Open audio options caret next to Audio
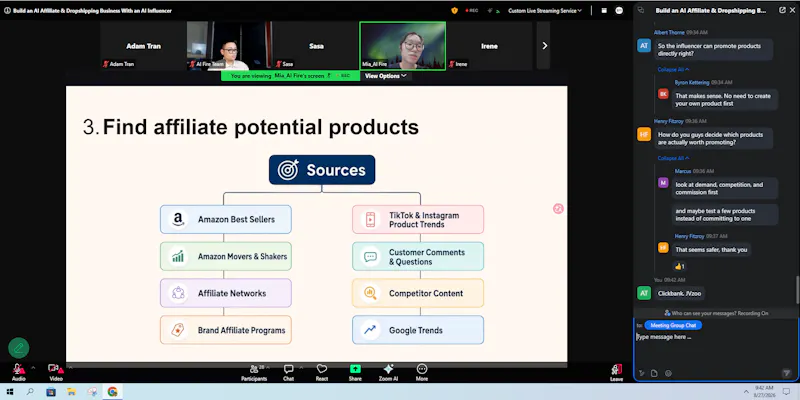Viewport: 800px width, 400px height. tap(33, 367)
